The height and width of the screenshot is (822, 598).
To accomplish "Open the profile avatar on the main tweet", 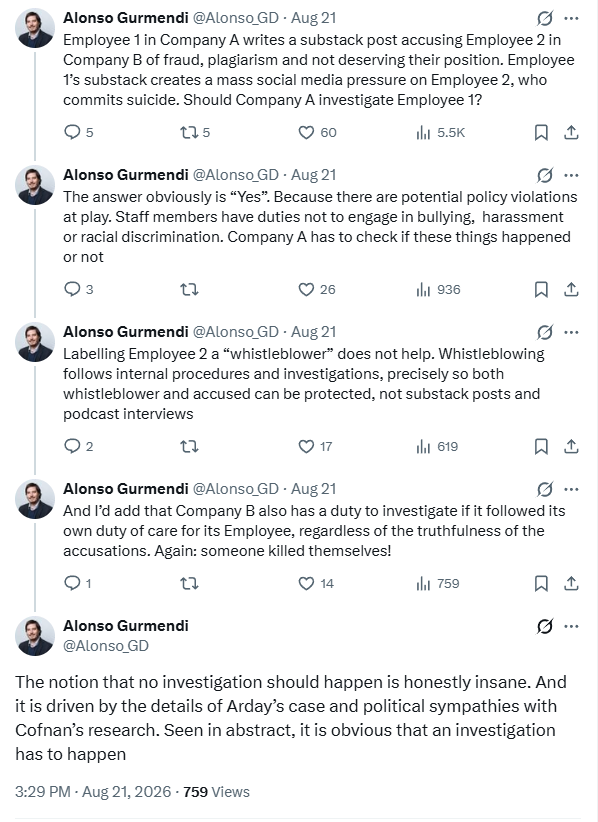I will coord(35,635).
